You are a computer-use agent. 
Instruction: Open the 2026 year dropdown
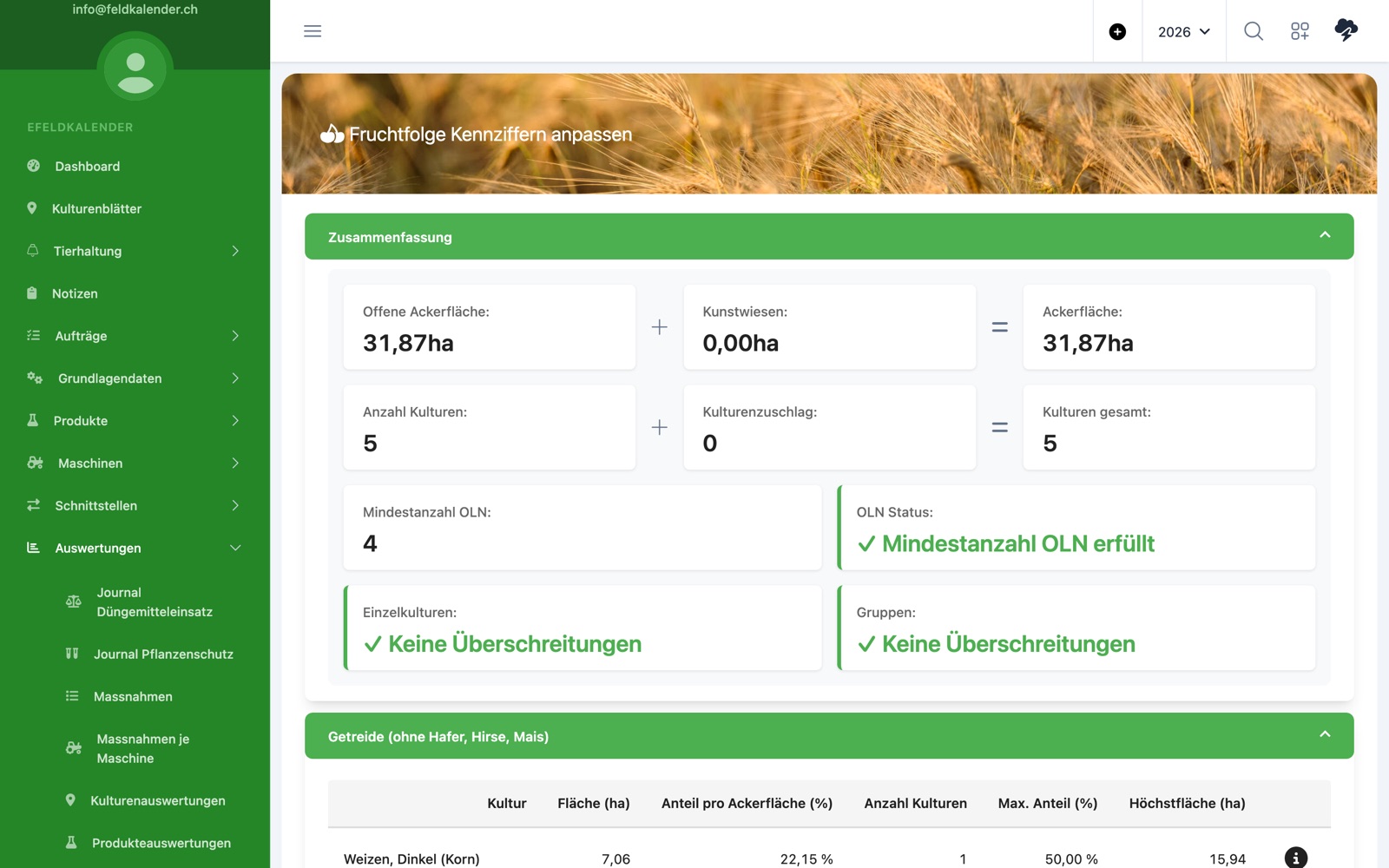1184,32
